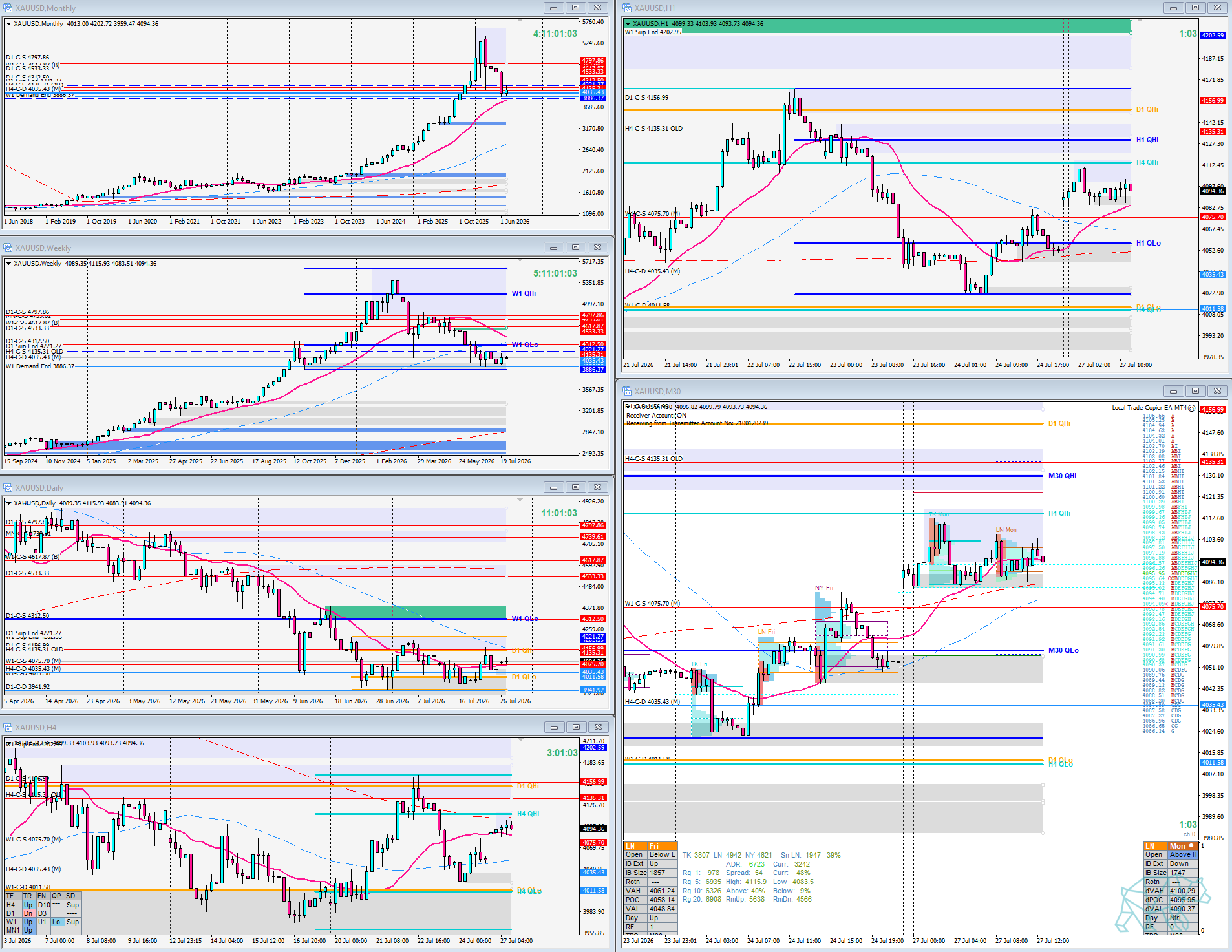Maximize the XAUUSD,Monthly chart window
1232x952 pixels.
point(575,8)
